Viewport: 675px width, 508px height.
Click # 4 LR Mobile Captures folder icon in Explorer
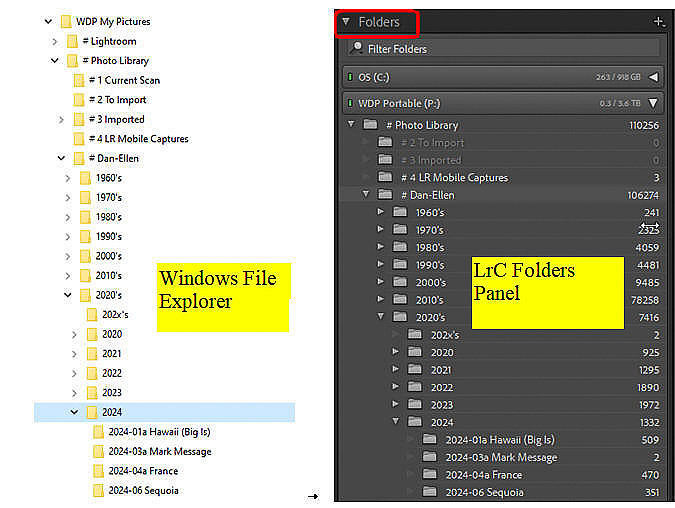pos(79,139)
